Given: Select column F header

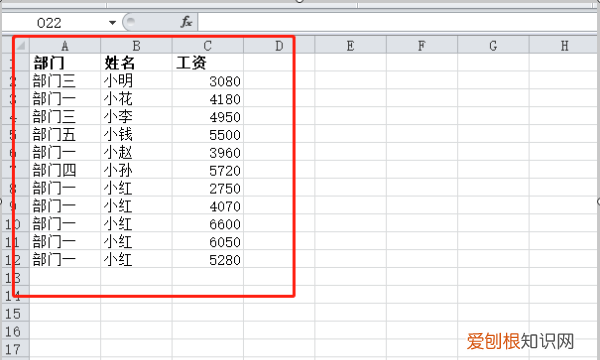Looking at the screenshot, I should (422, 46).
